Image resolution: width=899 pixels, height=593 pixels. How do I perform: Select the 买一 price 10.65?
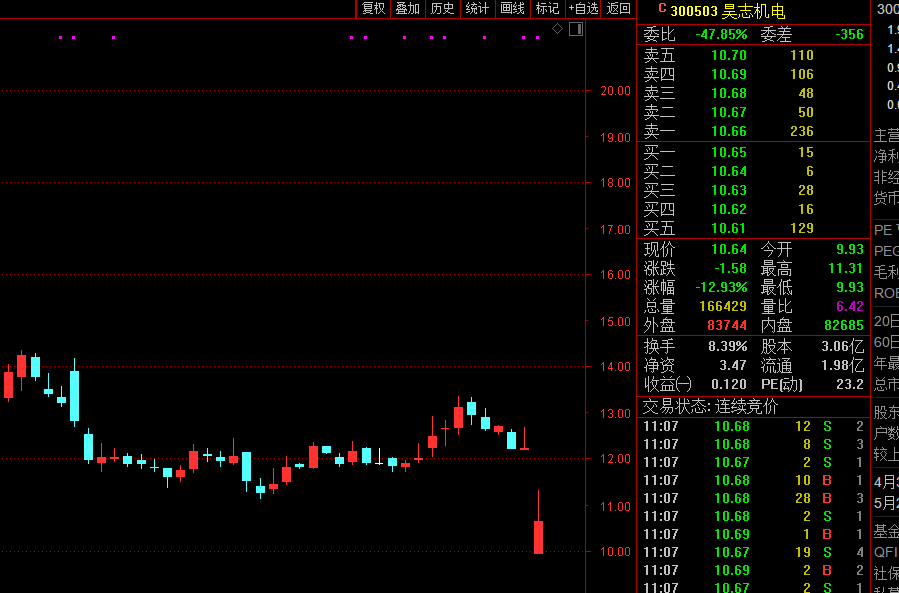pyautogui.click(x=729, y=152)
